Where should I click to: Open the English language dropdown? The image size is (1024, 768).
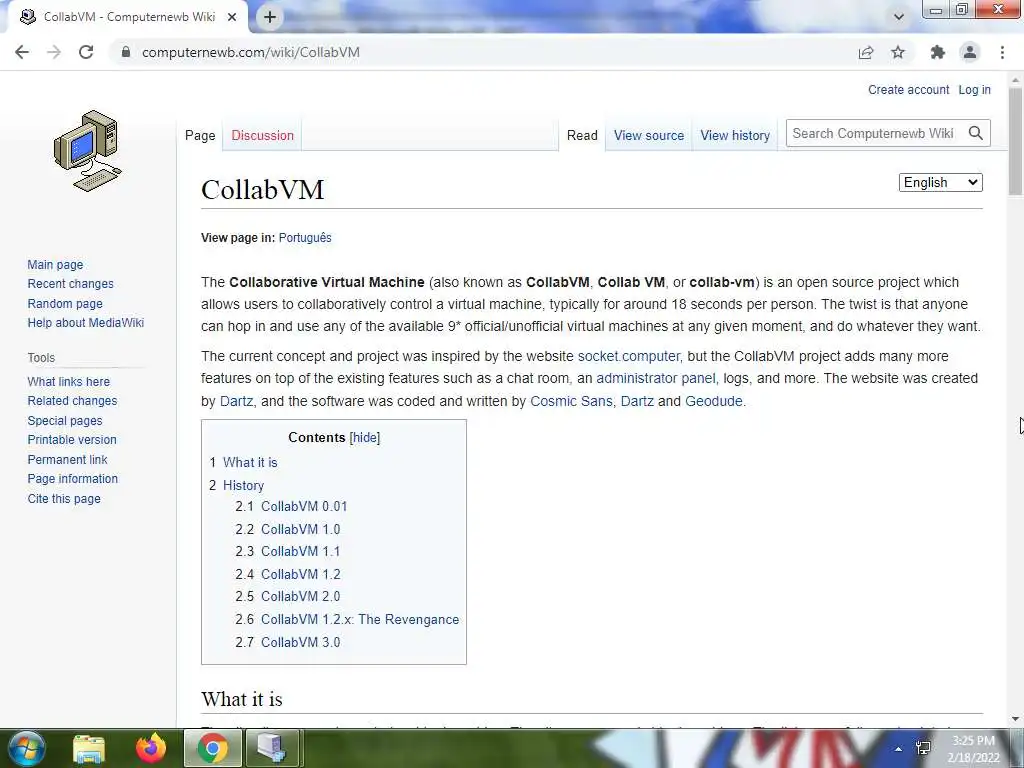pyautogui.click(x=940, y=183)
